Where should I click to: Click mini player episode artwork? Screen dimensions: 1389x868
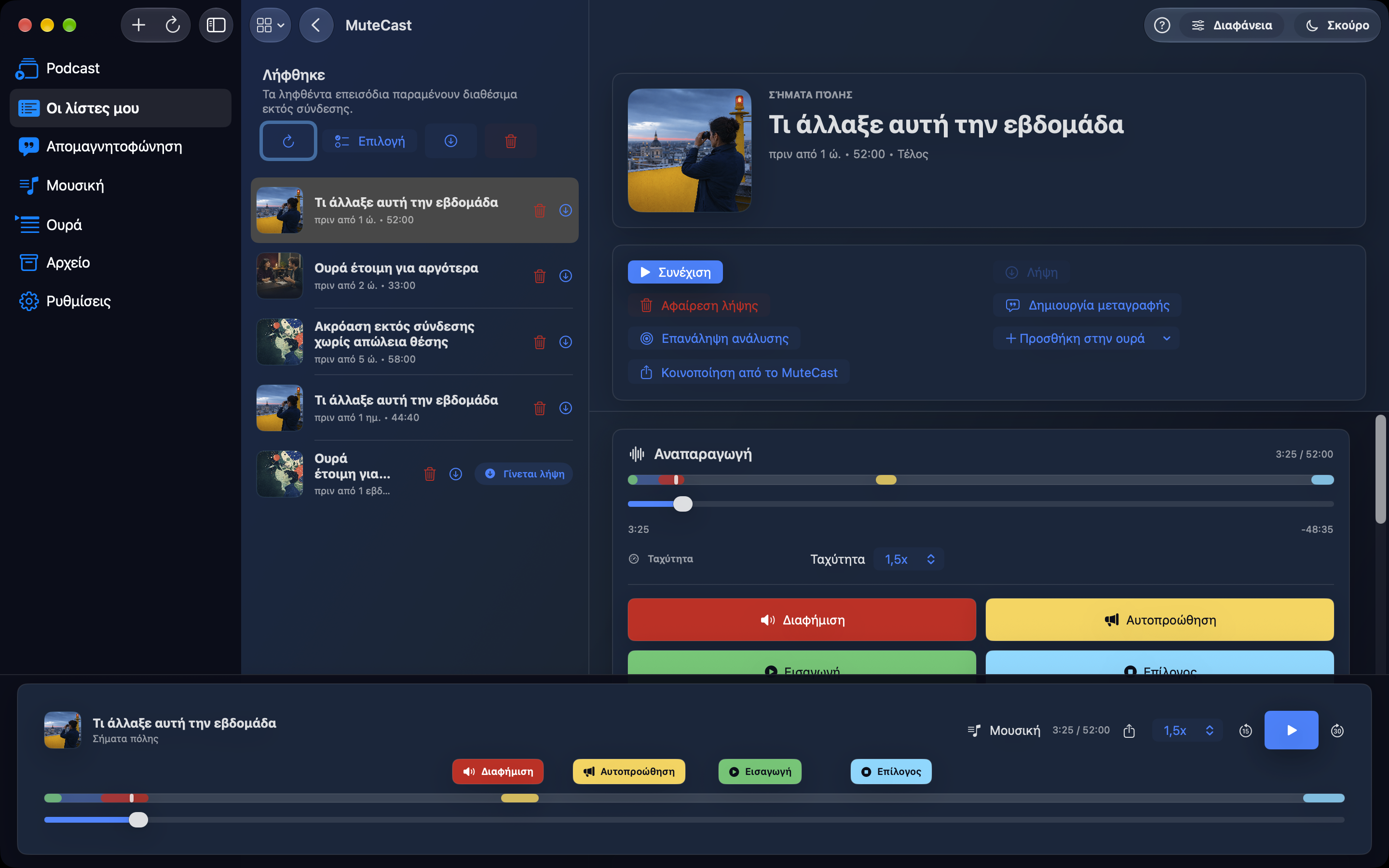click(x=63, y=730)
